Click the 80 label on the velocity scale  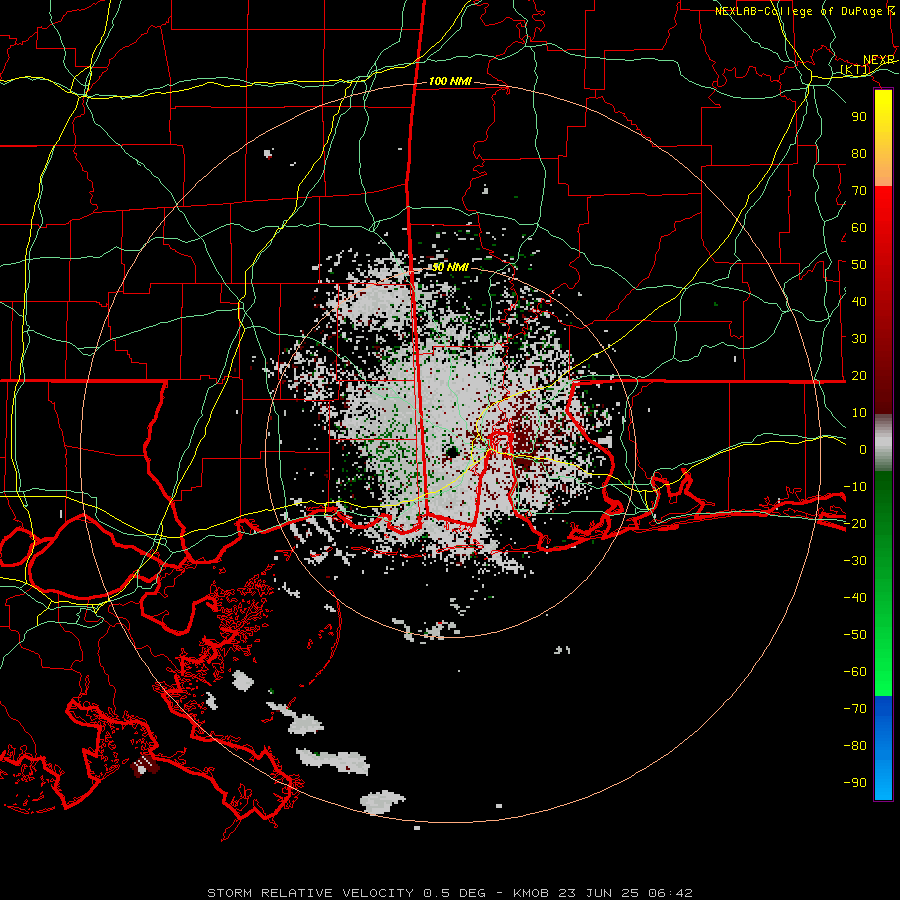(x=859, y=154)
